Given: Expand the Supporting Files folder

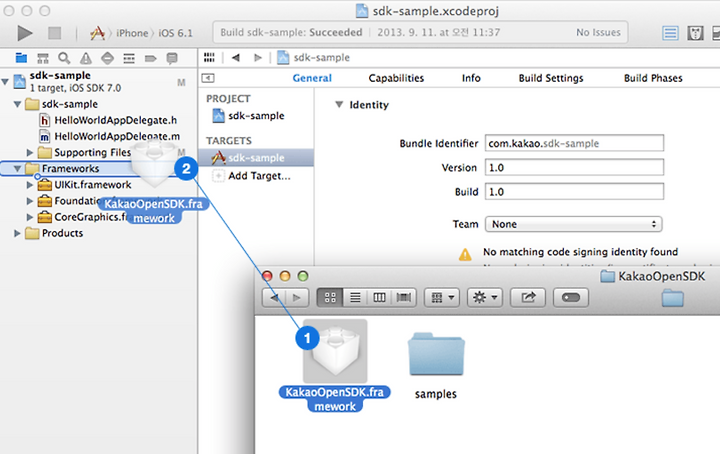Looking at the screenshot, I should (x=30, y=152).
